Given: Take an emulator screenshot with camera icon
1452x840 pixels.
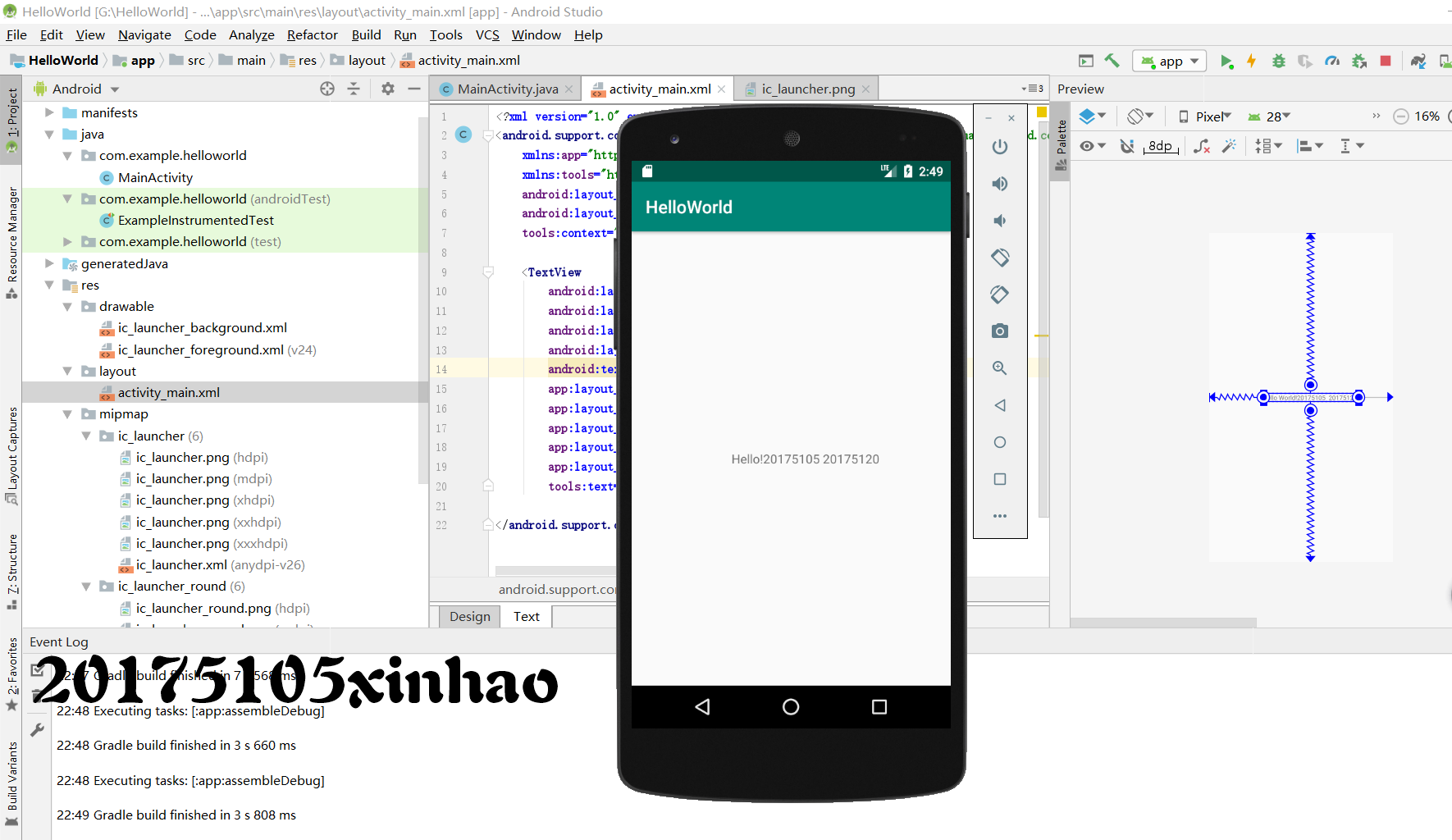Looking at the screenshot, I should (999, 331).
